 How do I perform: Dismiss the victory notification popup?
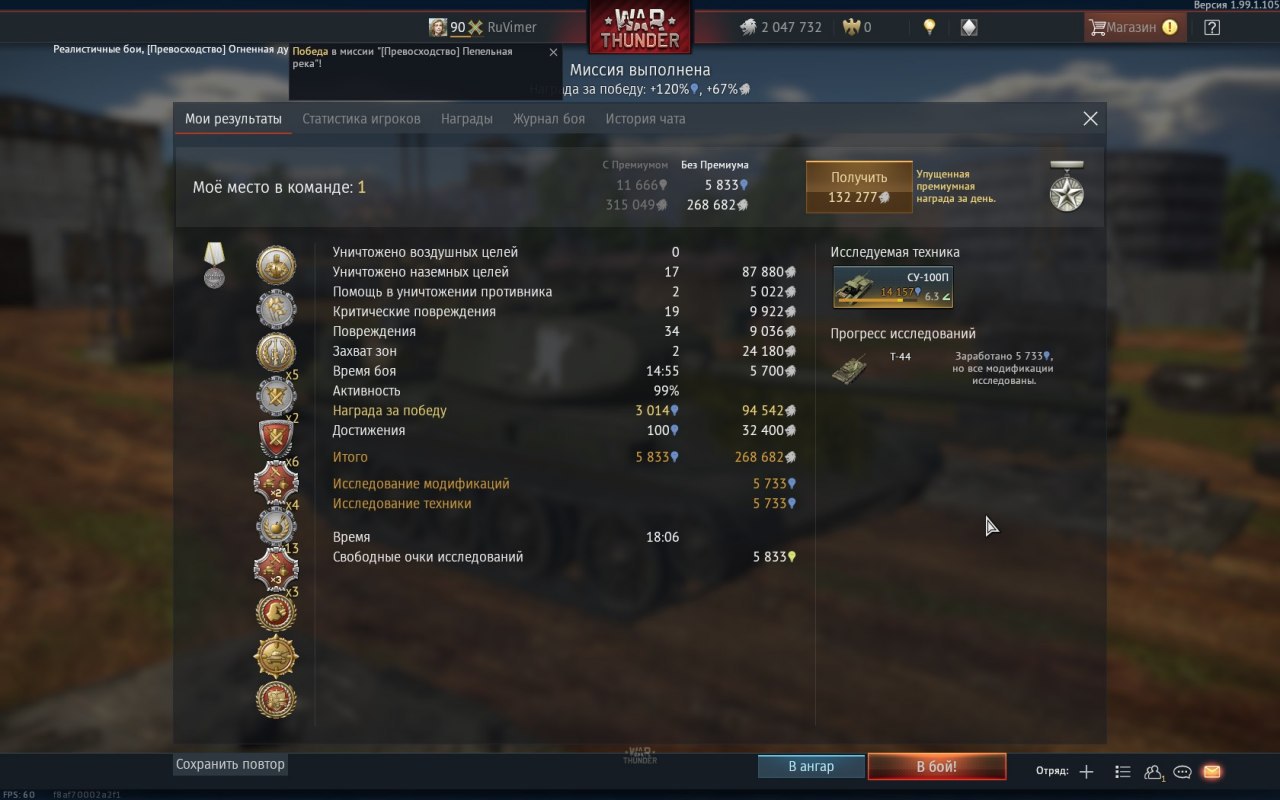coord(553,53)
